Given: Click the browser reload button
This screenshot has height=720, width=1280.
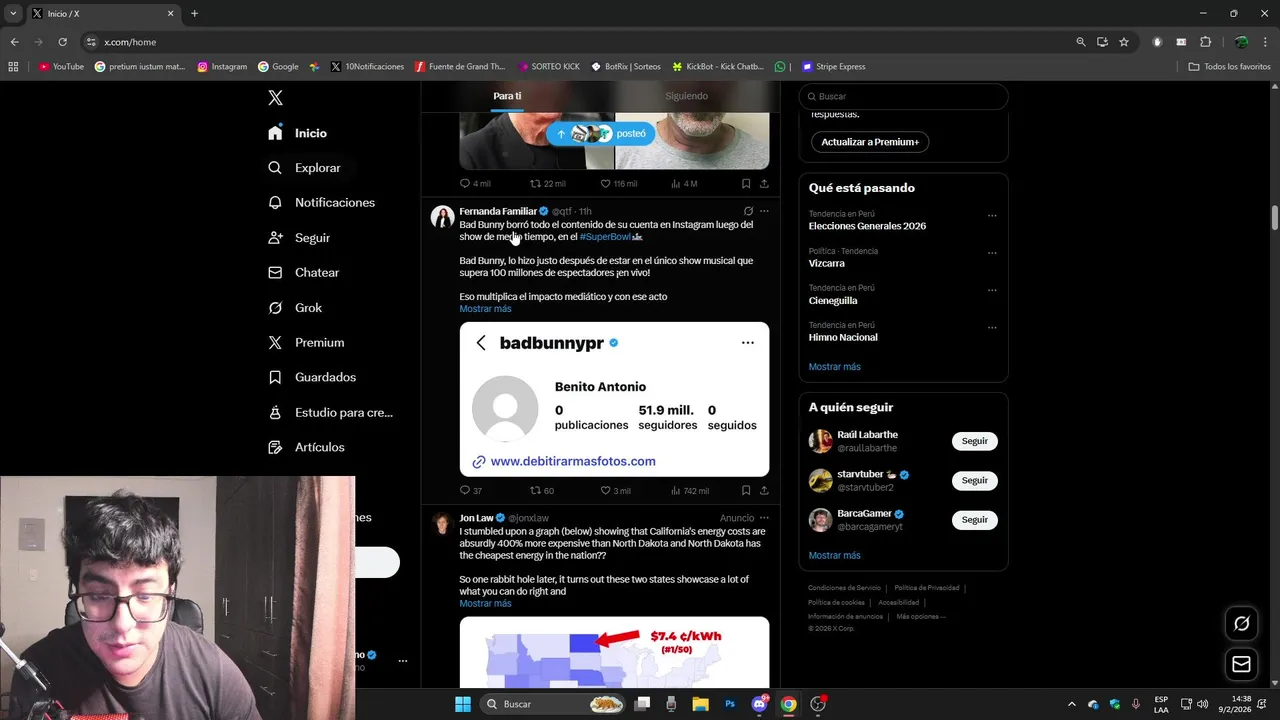Looking at the screenshot, I should (x=62, y=42).
